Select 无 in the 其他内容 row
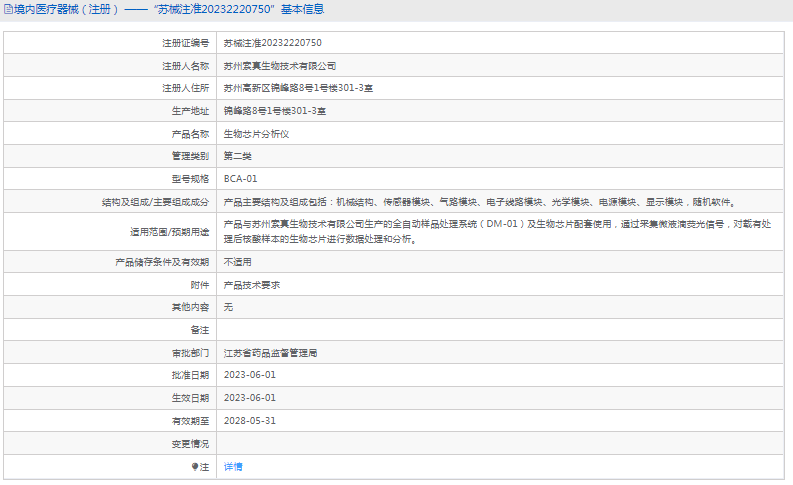This screenshot has height=485, width=793. pos(228,307)
